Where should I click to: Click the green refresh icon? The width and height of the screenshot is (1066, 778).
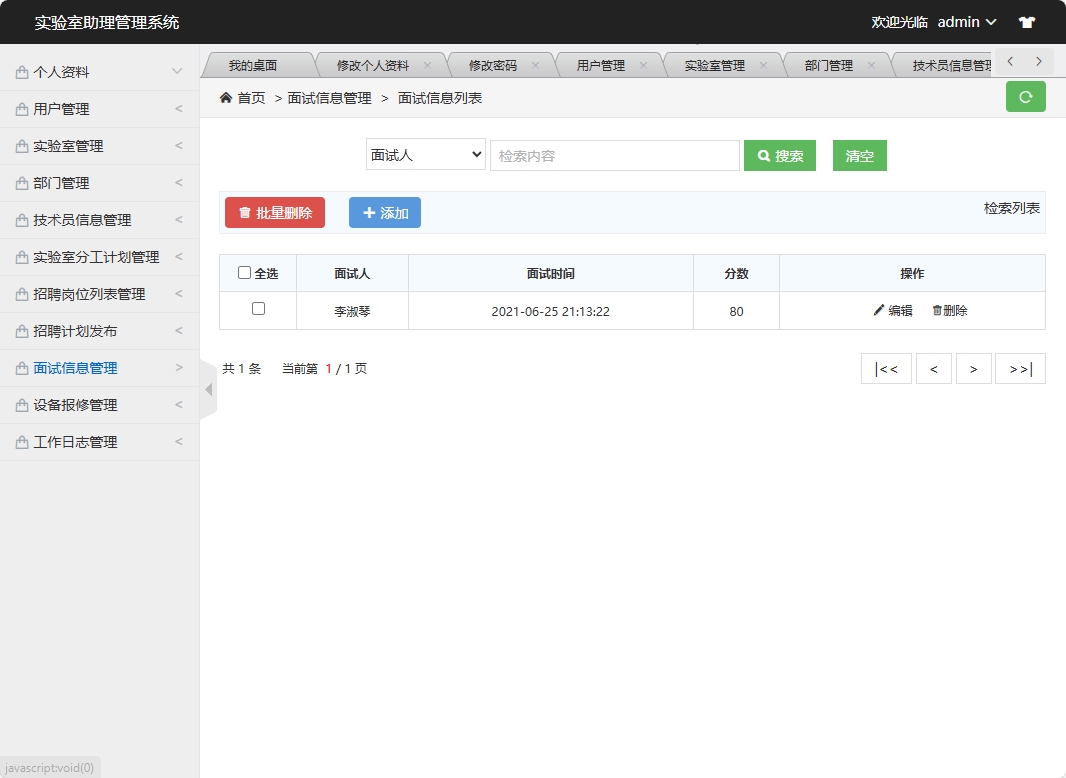click(1025, 97)
